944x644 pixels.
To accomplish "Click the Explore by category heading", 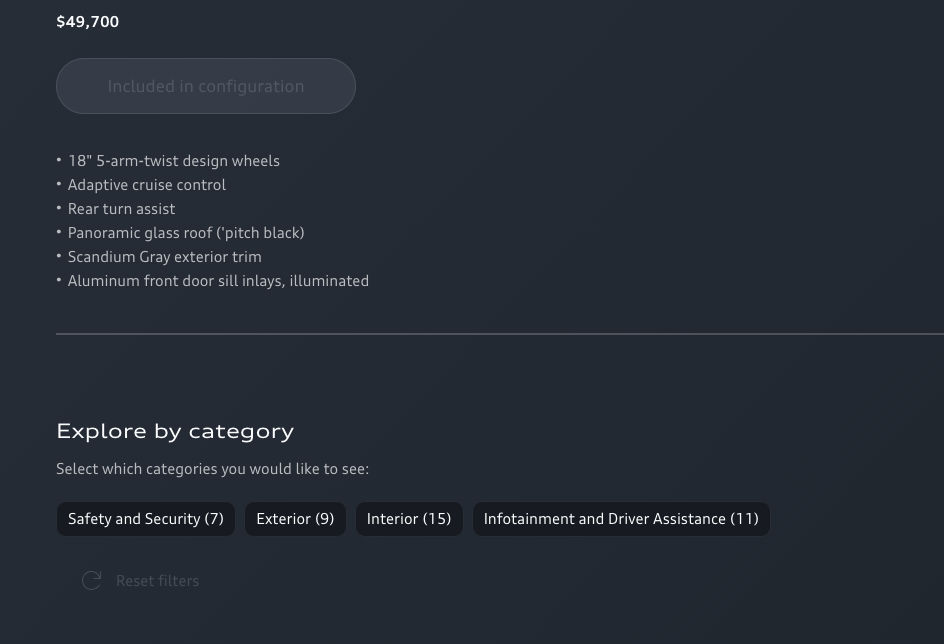I will 175,431.
